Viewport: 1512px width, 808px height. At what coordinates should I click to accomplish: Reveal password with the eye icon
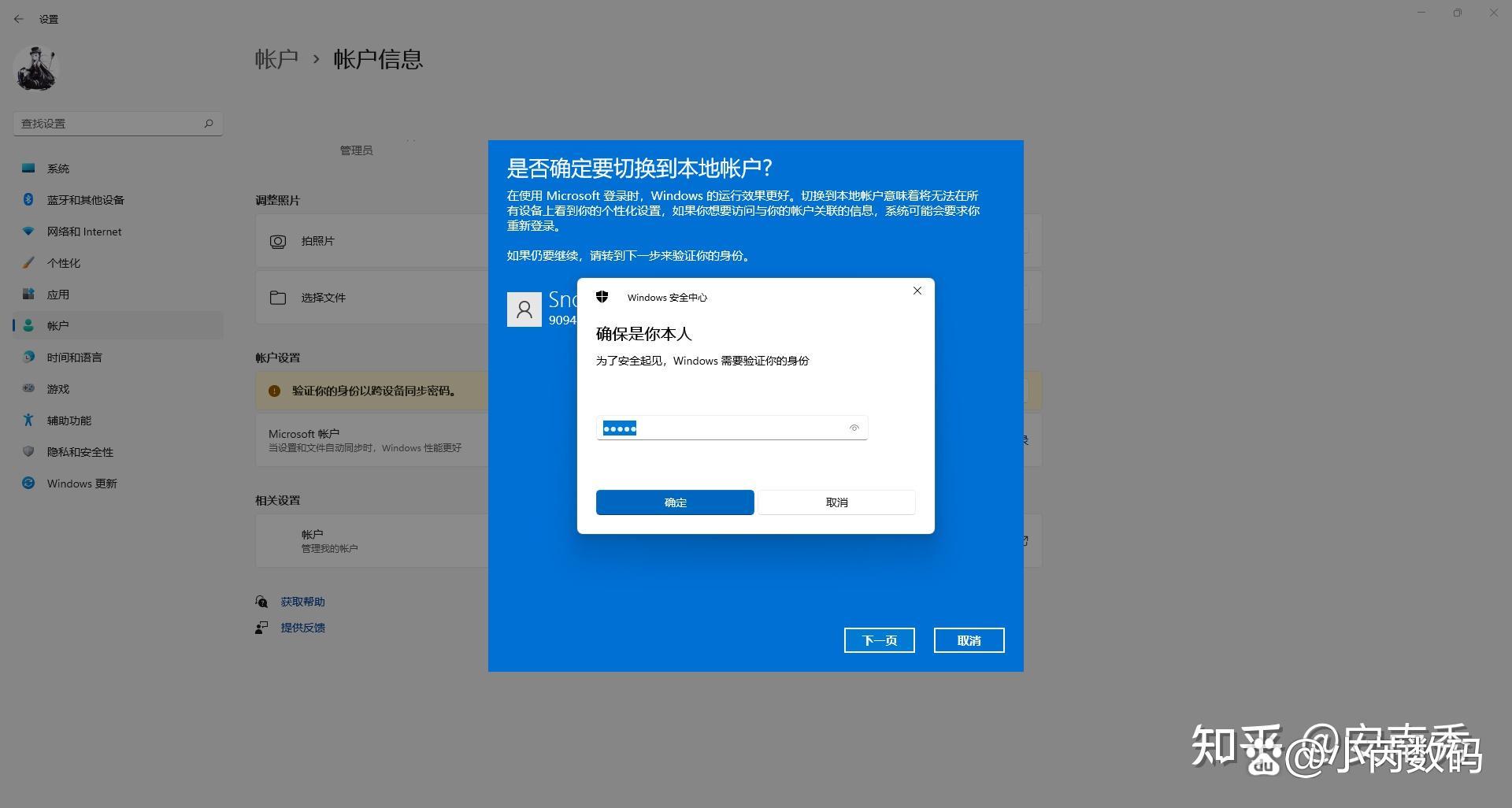click(x=854, y=428)
